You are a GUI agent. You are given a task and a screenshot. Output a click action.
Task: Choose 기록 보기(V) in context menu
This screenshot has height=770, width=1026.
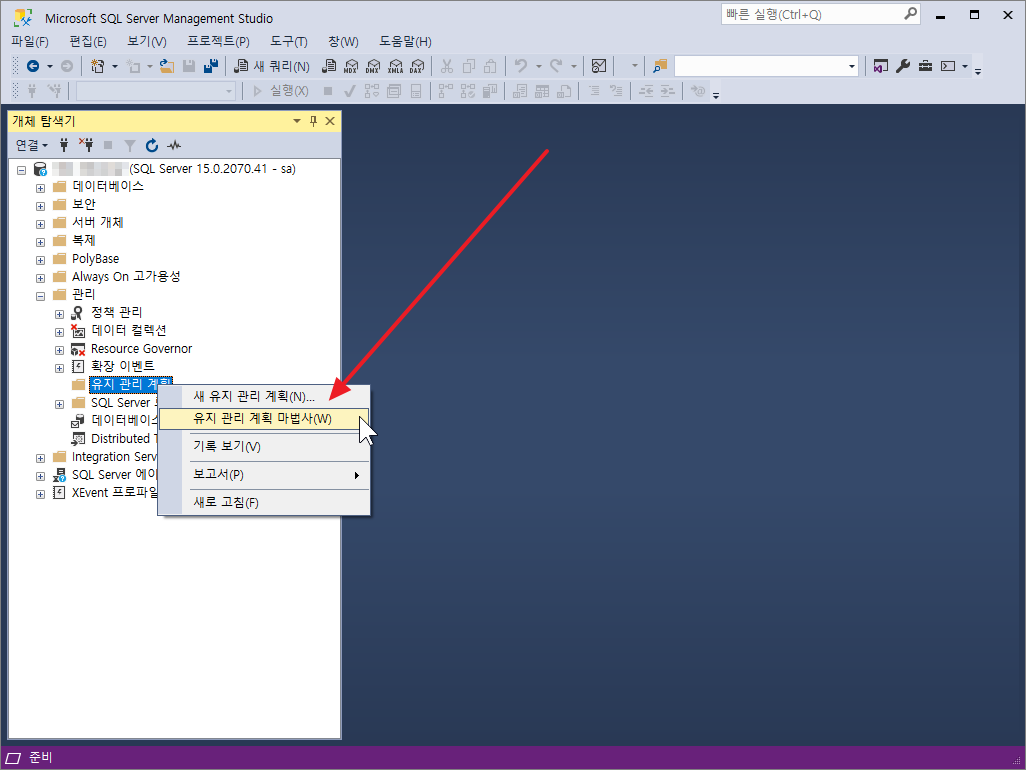tap(264, 447)
